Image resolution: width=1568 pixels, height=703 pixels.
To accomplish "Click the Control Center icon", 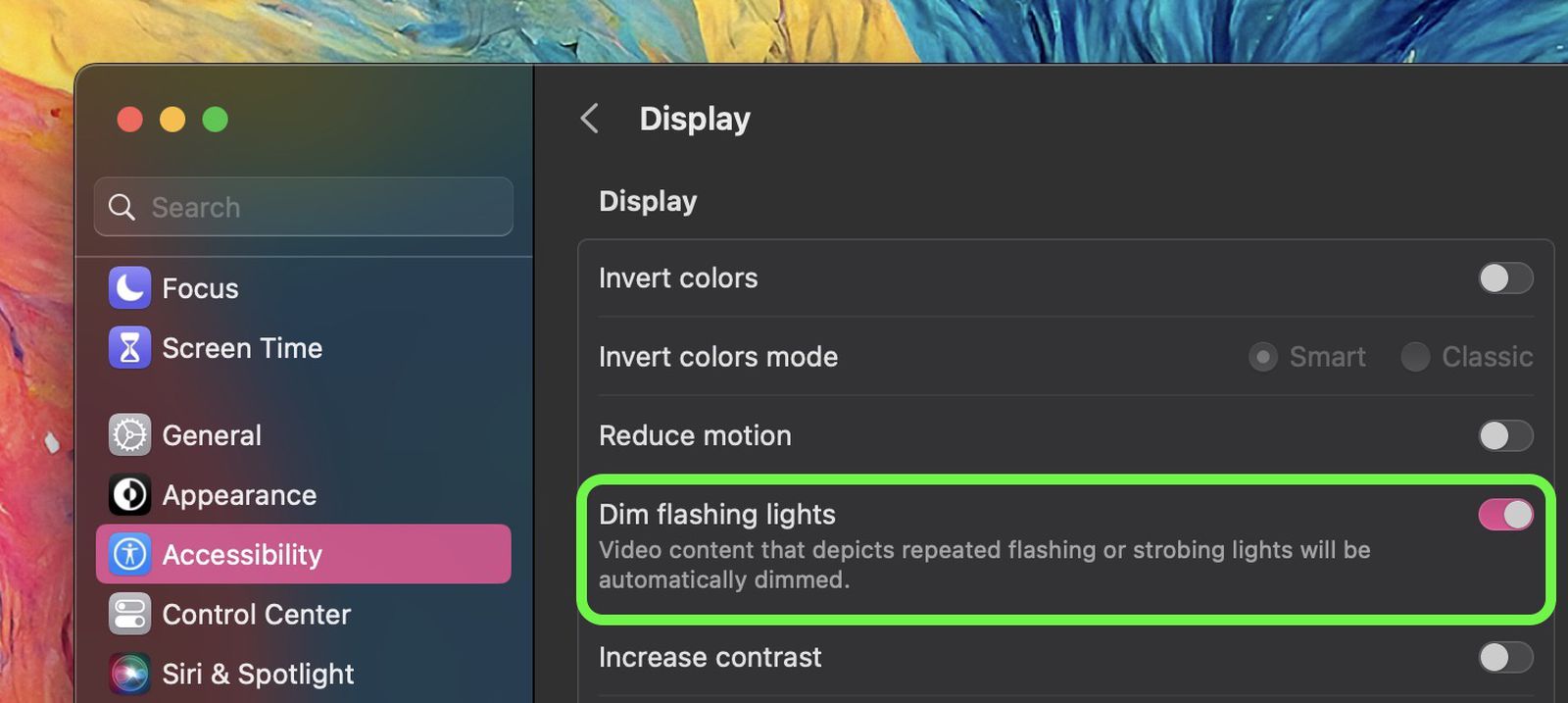I will coord(126,614).
